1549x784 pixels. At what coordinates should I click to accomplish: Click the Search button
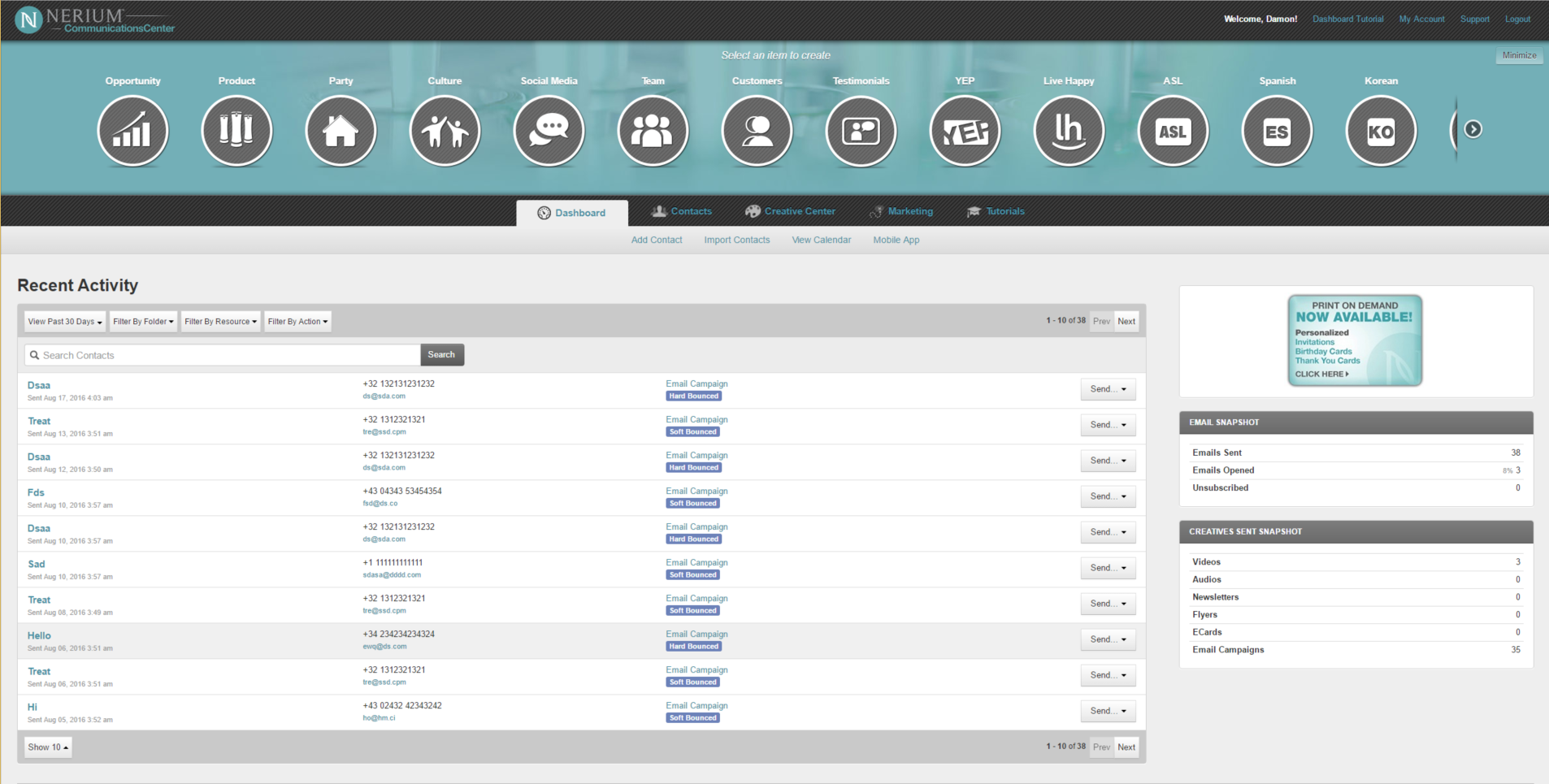click(442, 355)
